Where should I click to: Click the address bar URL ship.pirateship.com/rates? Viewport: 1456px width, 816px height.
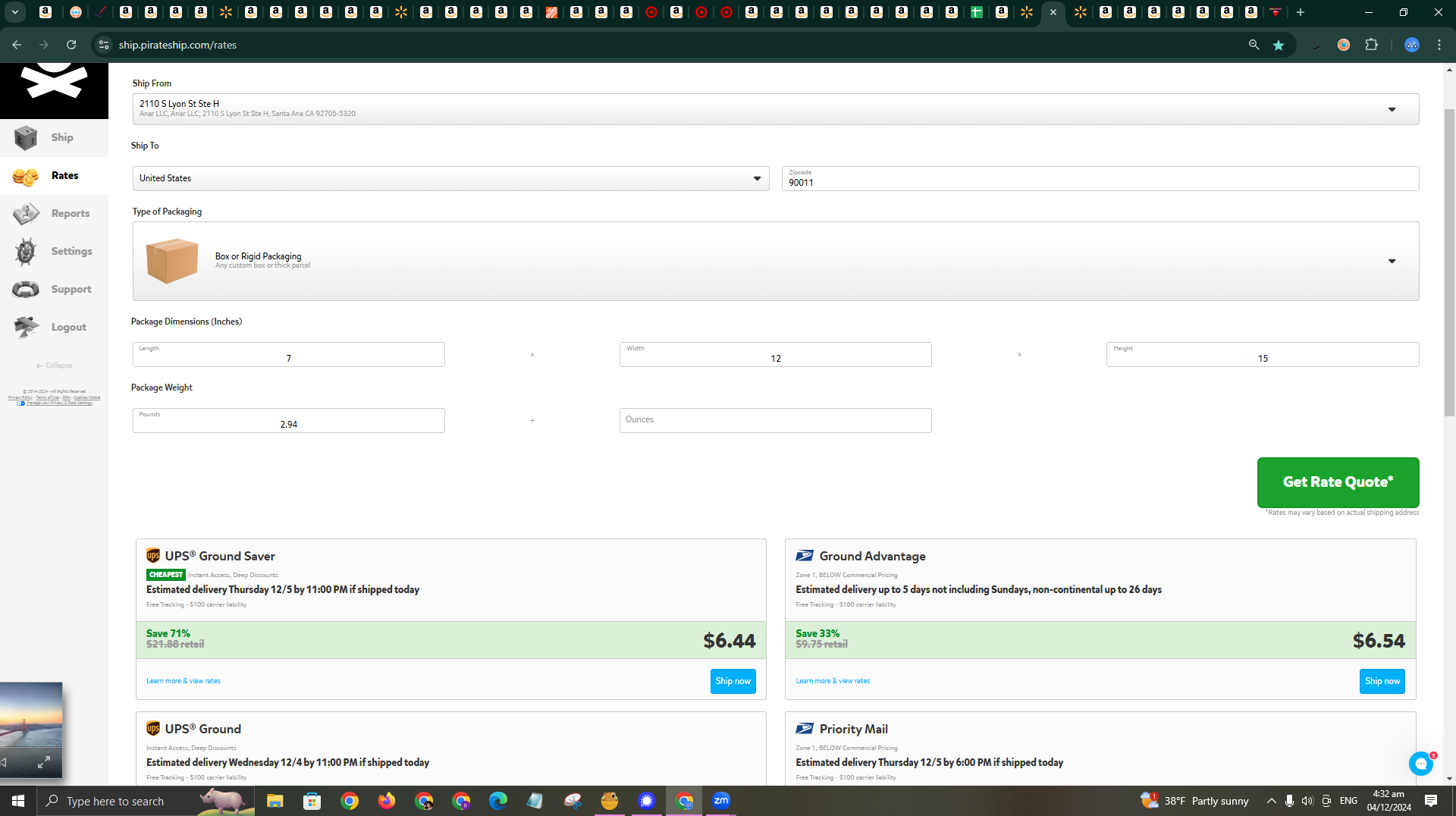(x=177, y=45)
